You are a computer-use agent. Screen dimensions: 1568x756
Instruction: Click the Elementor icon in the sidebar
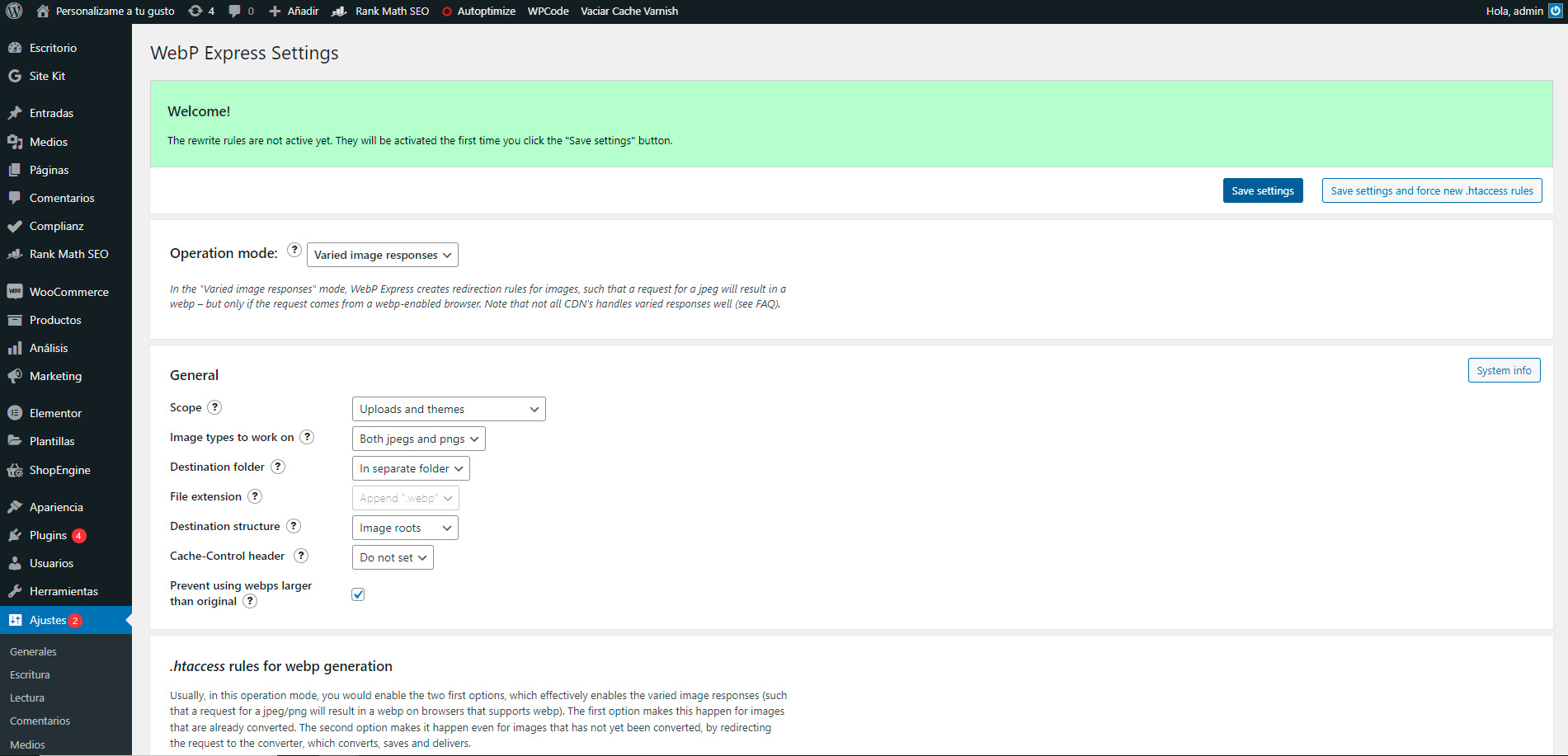(x=15, y=413)
